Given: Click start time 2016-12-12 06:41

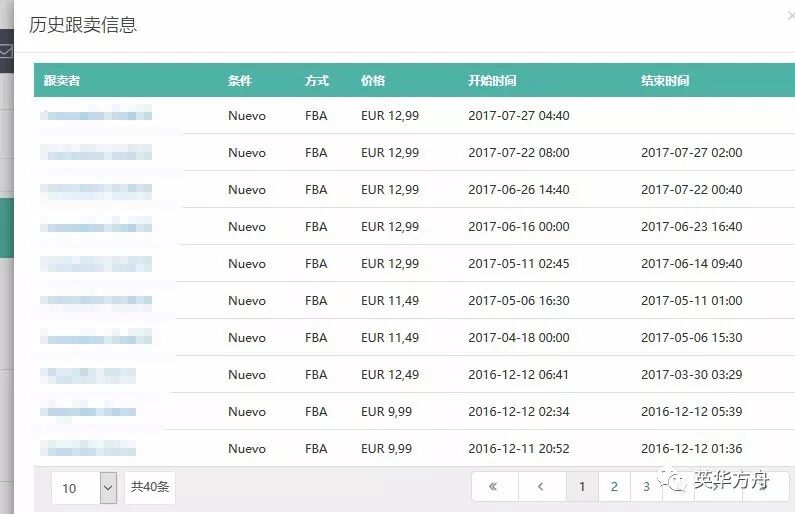Looking at the screenshot, I should point(519,375).
